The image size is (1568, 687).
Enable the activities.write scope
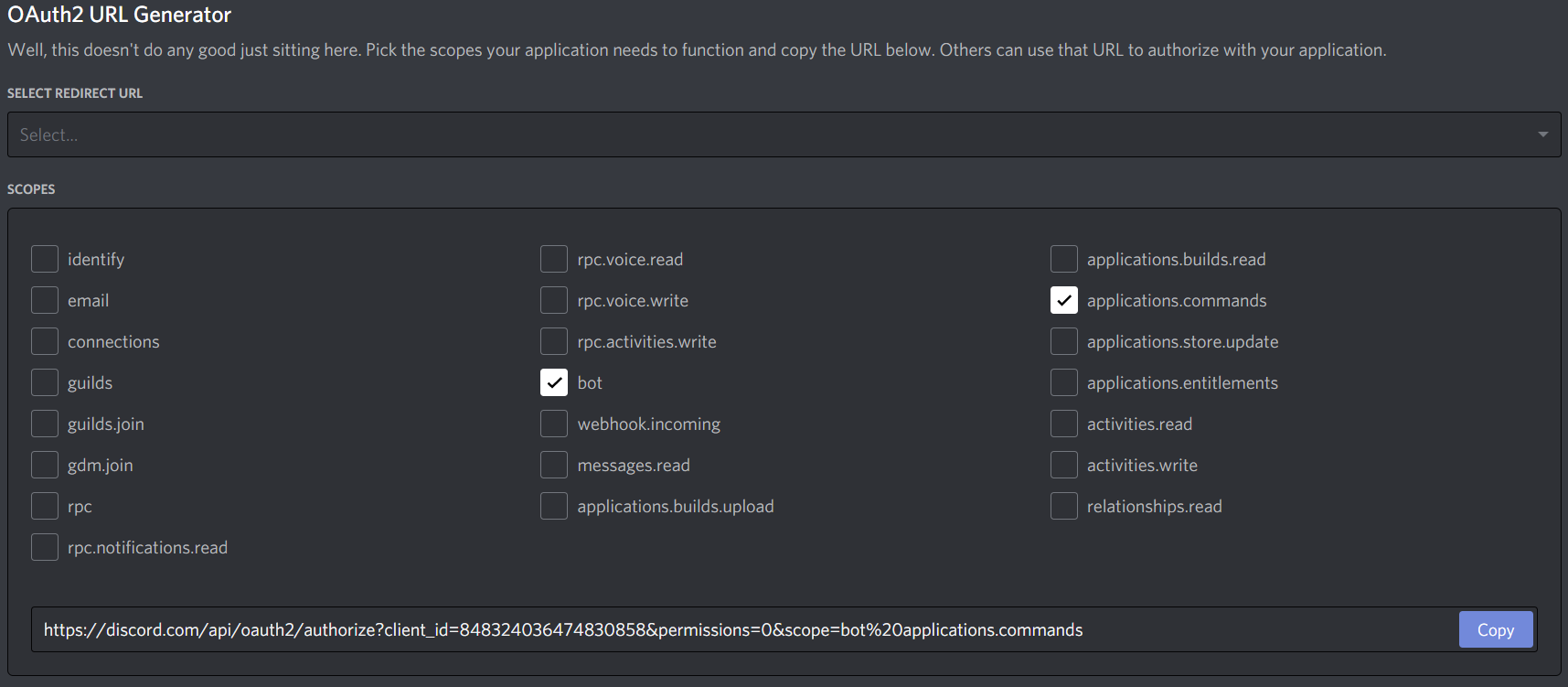click(x=1063, y=465)
